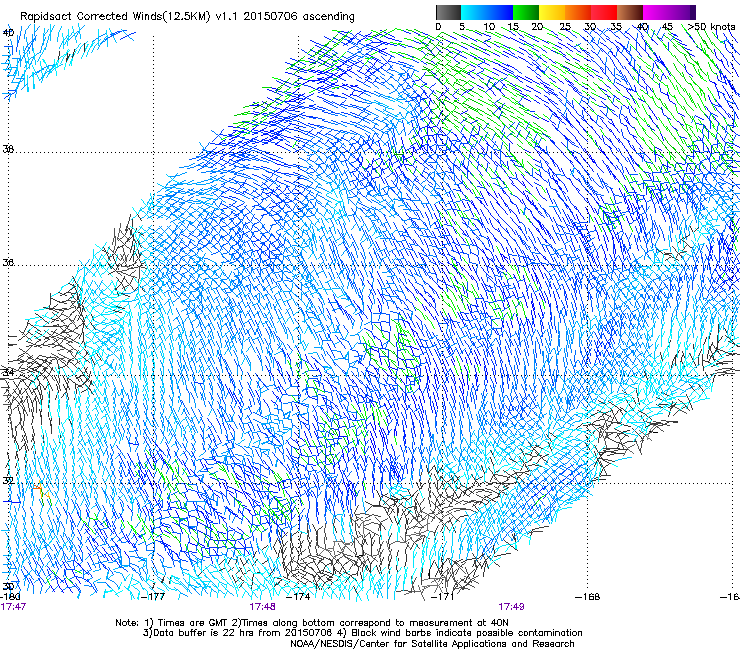Click the '>50 knots' legend label
The height and width of the screenshot is (650, 740).
[711, 26]
